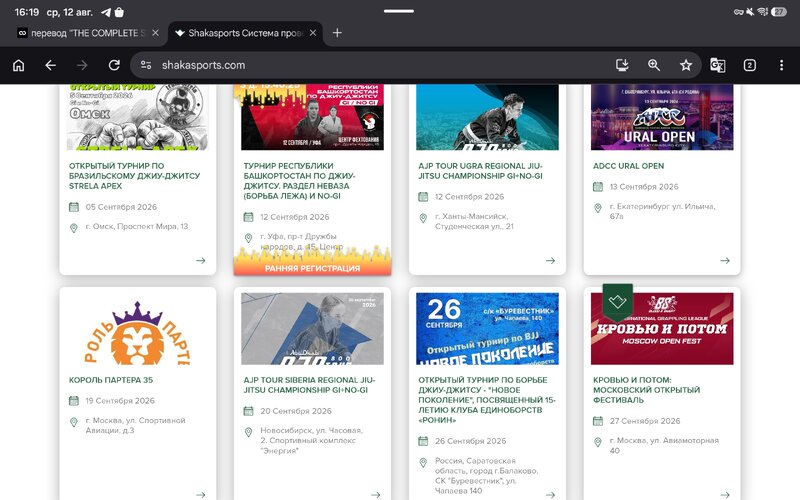Viewport: 800px width, 500px height.
Task: Tap the desktop site download icon
Action: (x=622, y=65)
